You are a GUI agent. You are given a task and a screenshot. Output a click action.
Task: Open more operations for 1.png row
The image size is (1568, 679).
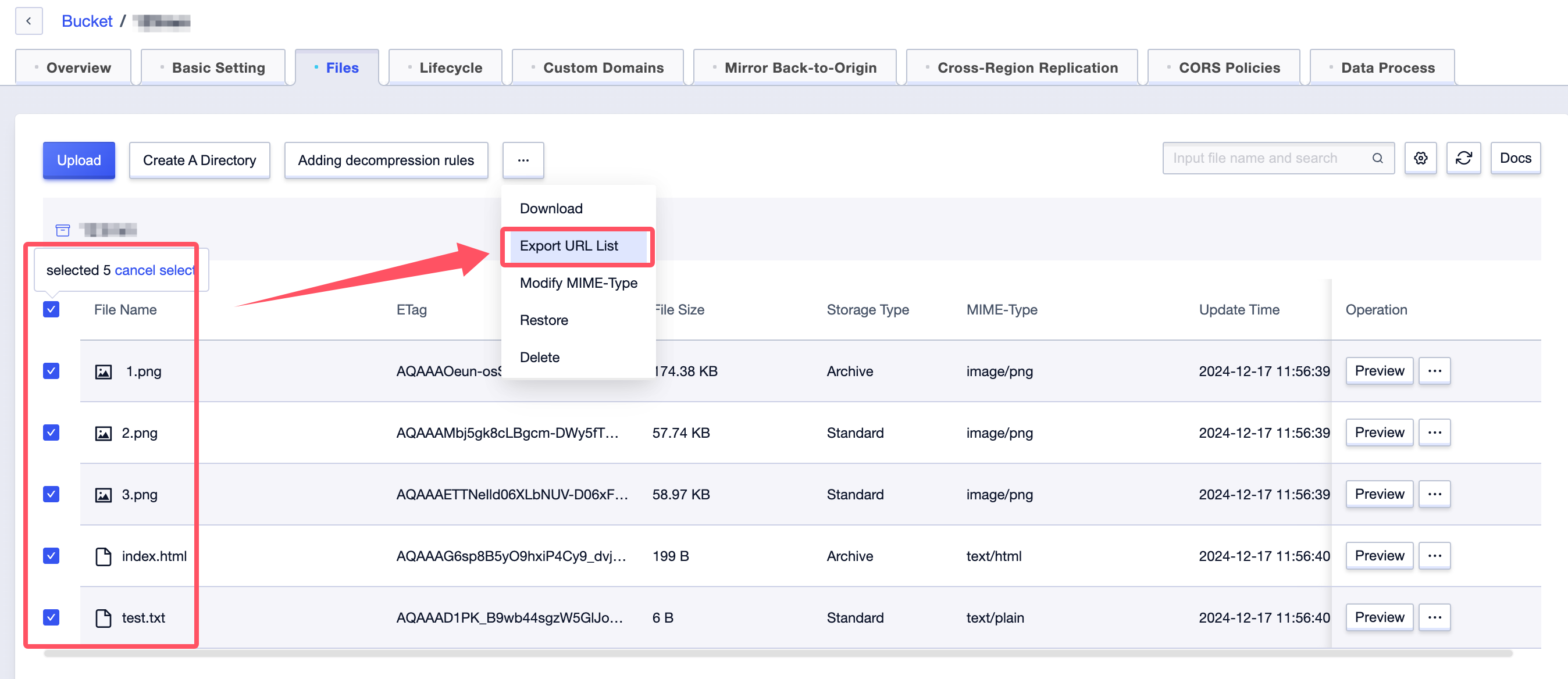pyautogui.click(x=1434, y=370)
